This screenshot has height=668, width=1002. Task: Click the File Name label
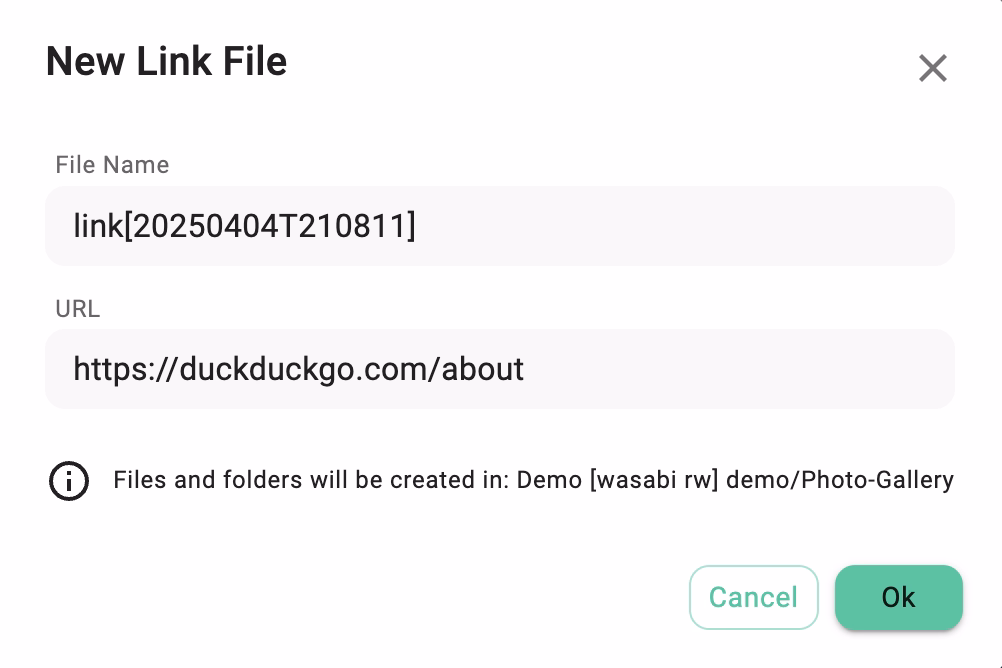pos(112,165)
